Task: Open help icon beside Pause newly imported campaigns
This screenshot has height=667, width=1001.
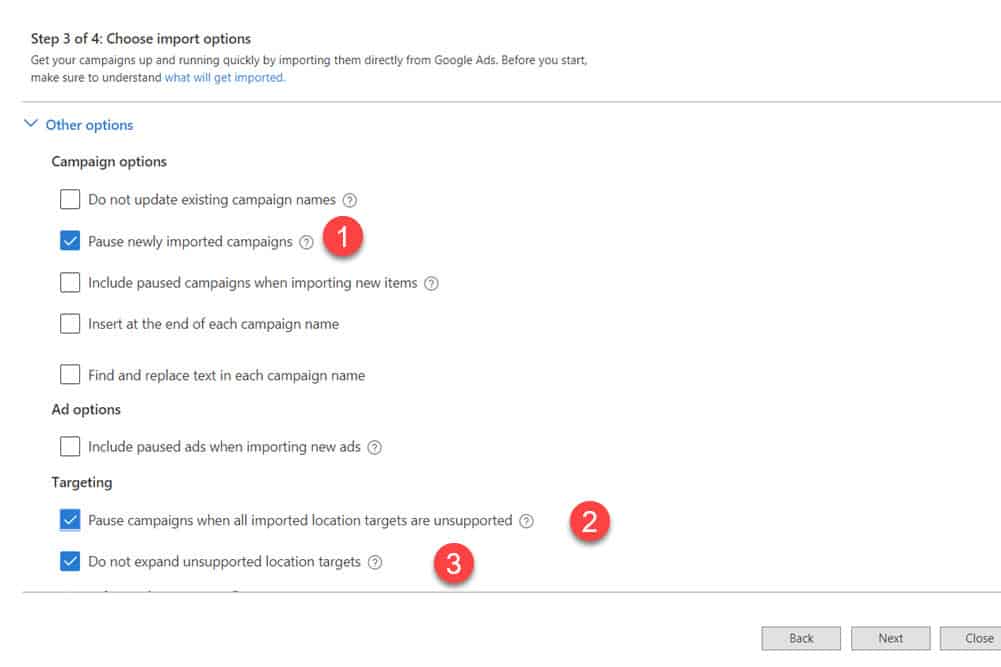Action: click(x=306, y=242)
